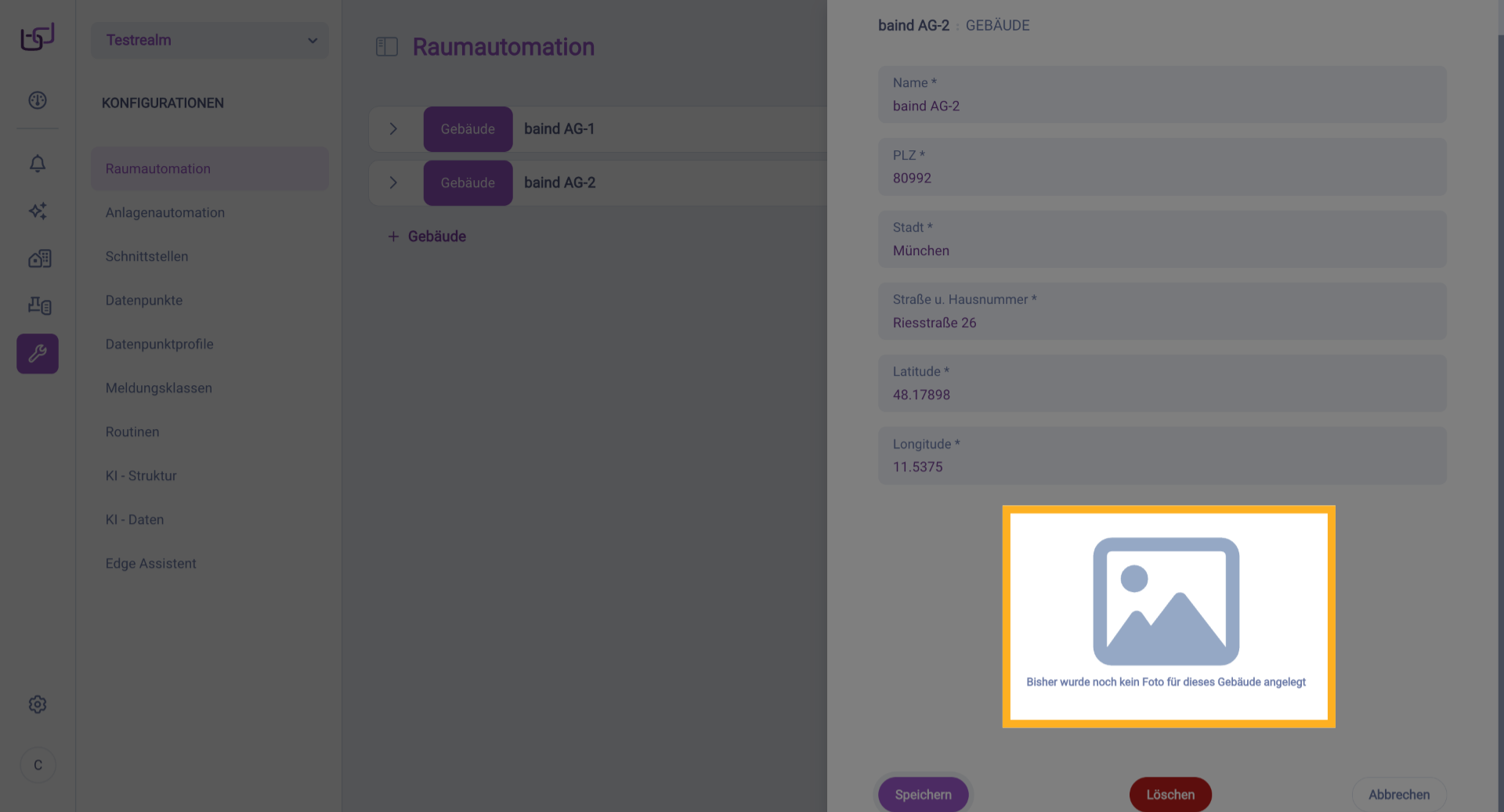This screenshot has height=812, width=1504.
Task: Select Anlagenautomation in configuration menu
Action: click(x=165, y=212)
